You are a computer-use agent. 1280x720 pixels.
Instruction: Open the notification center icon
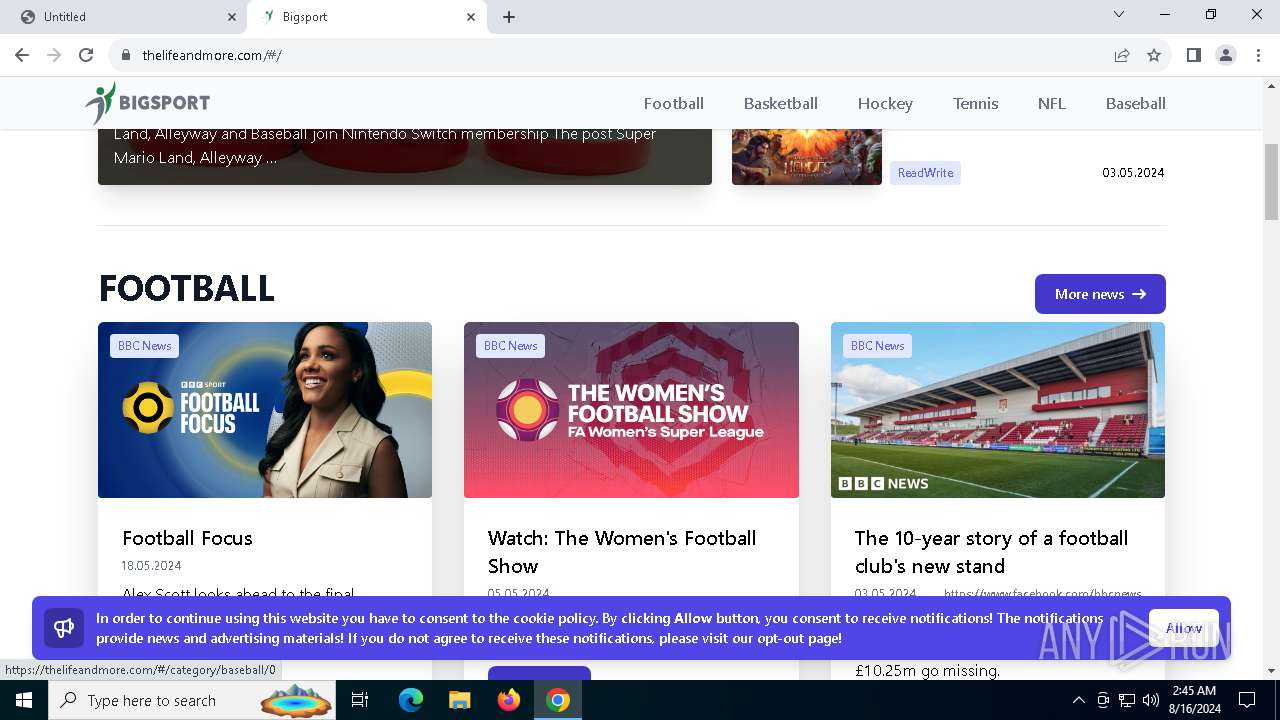(x=1247, y=700)
